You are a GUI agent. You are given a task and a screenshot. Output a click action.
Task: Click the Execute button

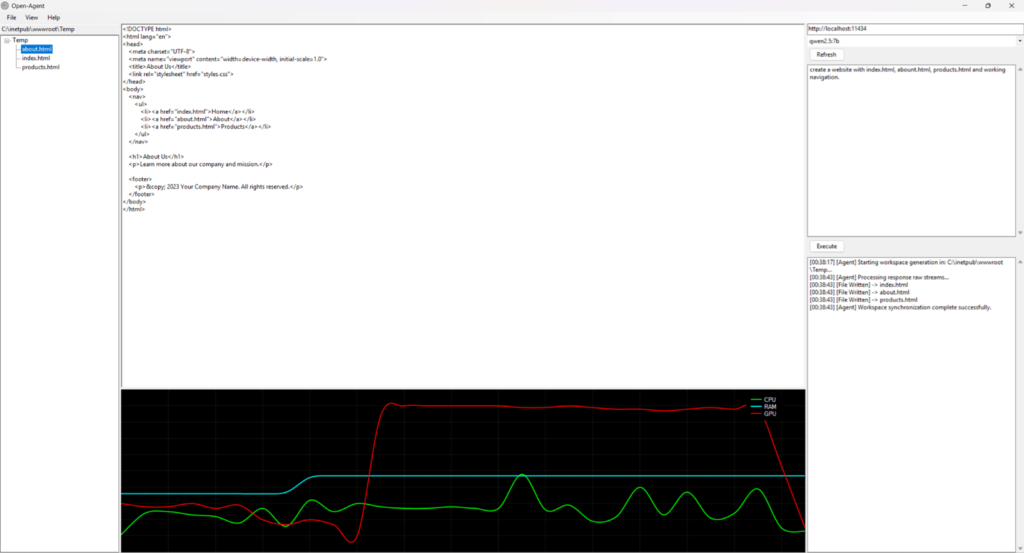click(826, 246)
